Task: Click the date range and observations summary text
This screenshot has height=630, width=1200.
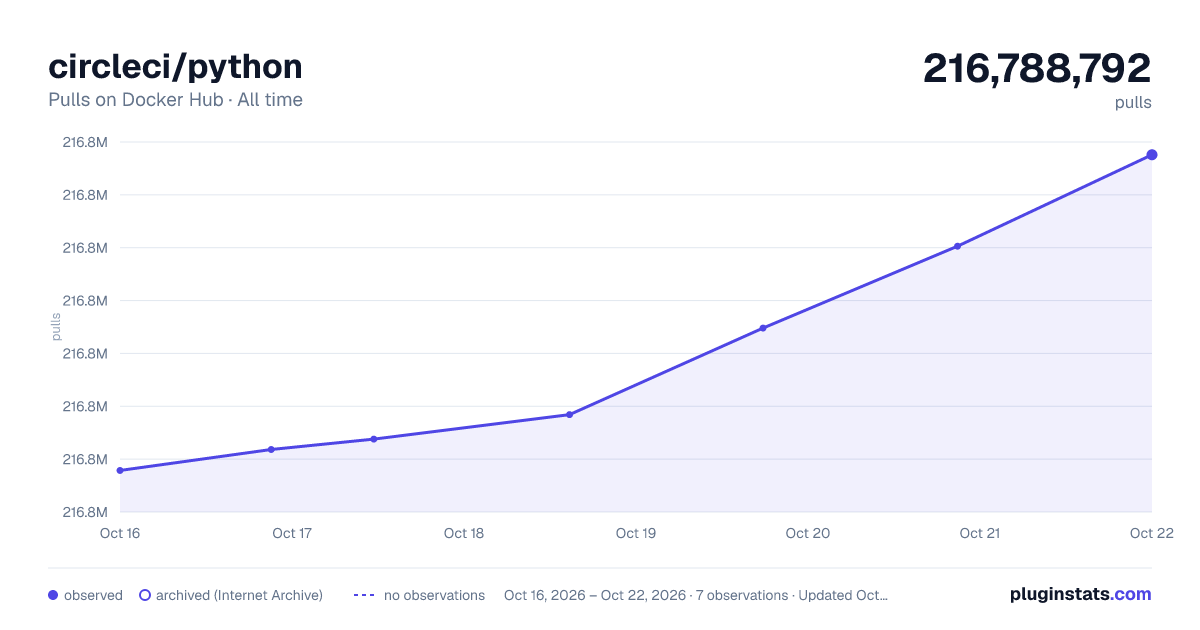Action: [696, 595]
